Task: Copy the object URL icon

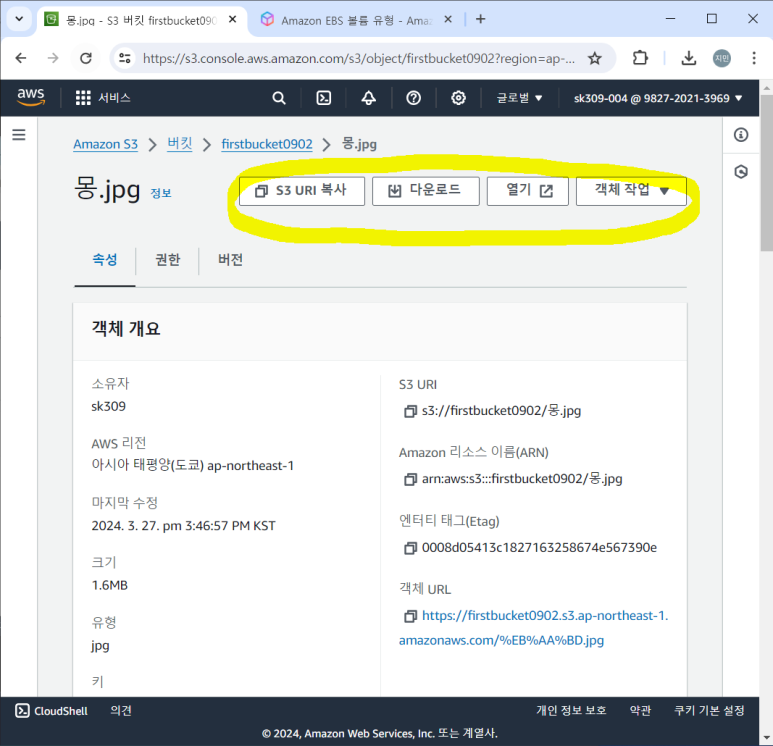Action: (410, 616)
